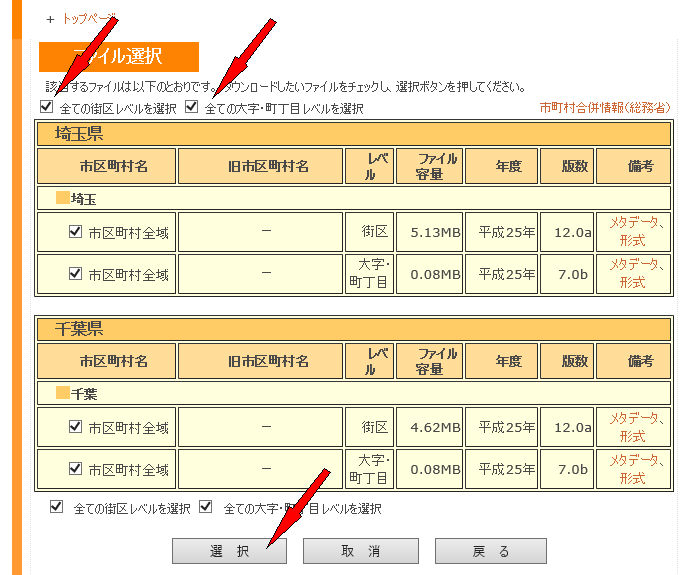Toggle top 全ての街区レベルを選択 checkbox
This screenshot has width=698, height=575.
pos(46,107)
